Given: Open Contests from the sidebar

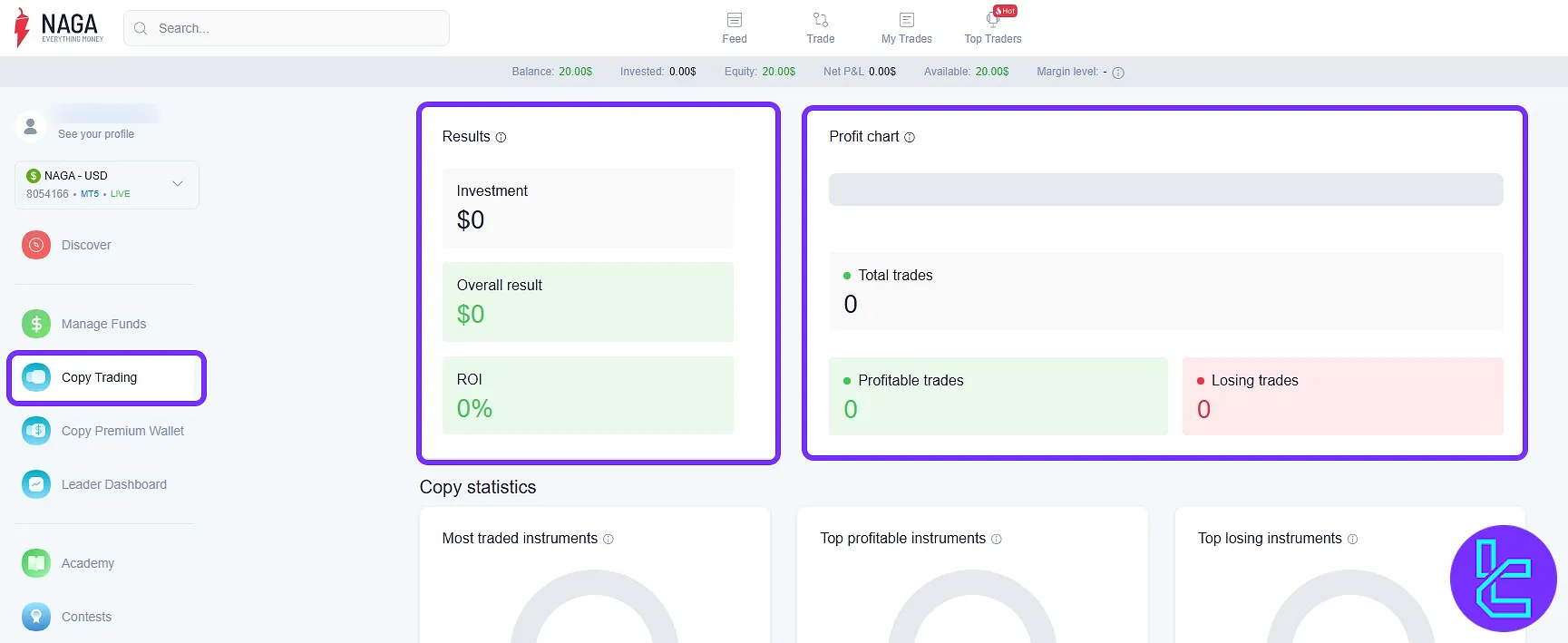Looking at the screenshot, I should pyautogui.click(x=87, y=617).
